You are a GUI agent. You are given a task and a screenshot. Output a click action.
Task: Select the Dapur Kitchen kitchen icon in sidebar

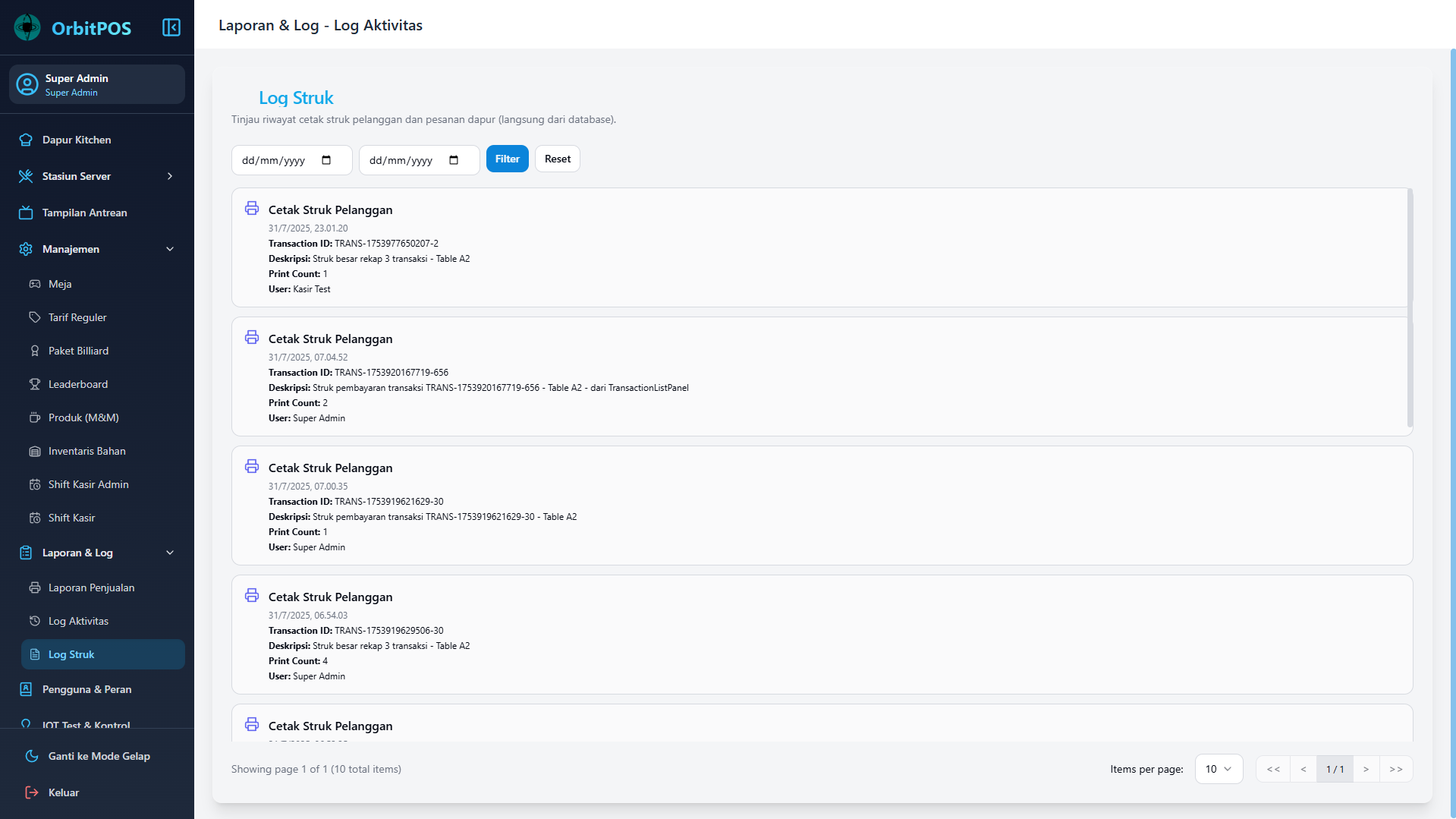(x=26, y=140)
